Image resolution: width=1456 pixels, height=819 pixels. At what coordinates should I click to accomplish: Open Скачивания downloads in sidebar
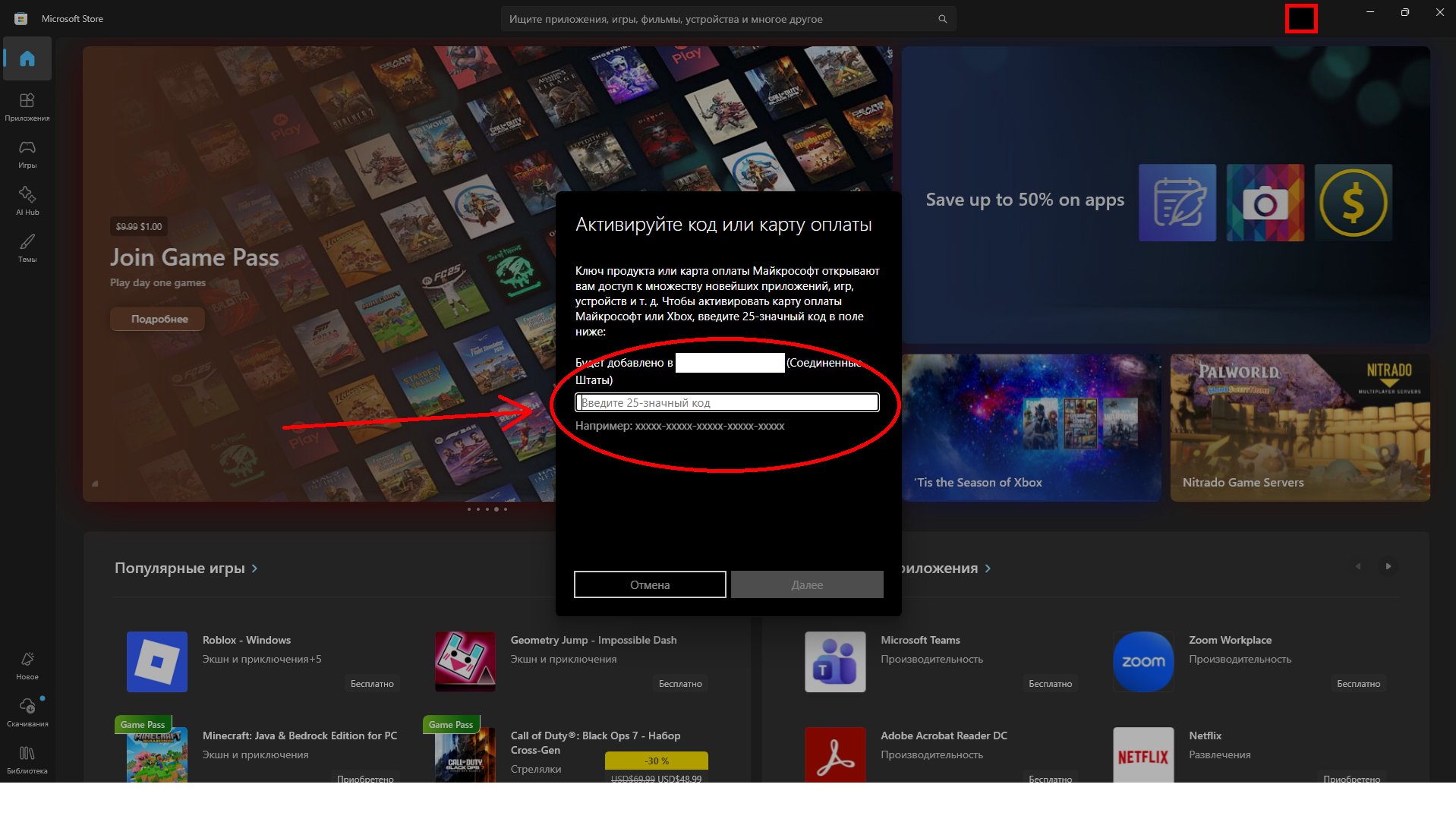[27, 712]
